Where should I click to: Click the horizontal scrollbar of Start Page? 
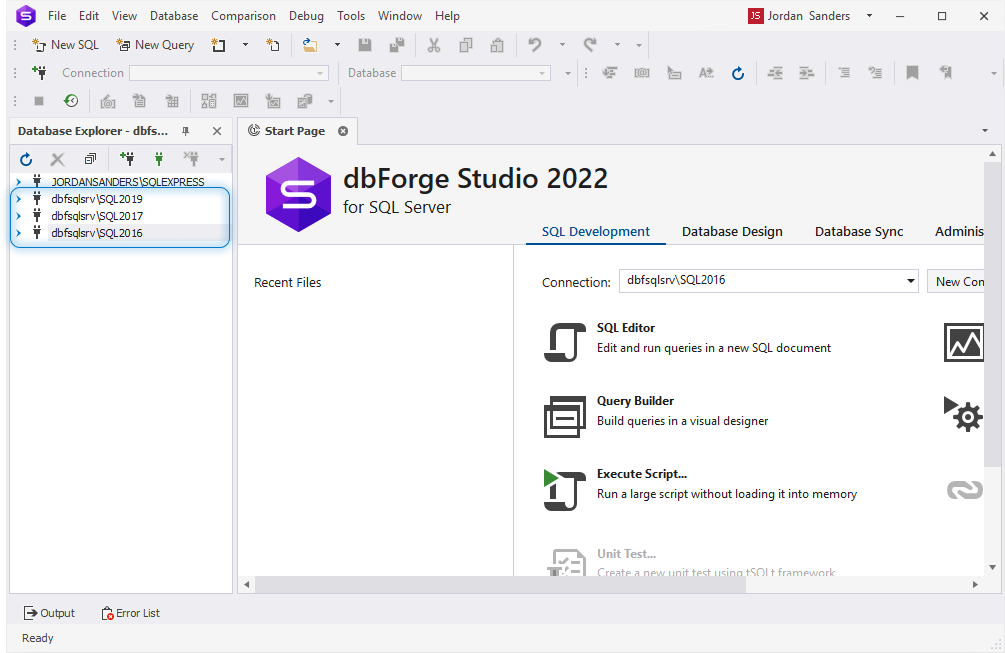pos(500,584)
